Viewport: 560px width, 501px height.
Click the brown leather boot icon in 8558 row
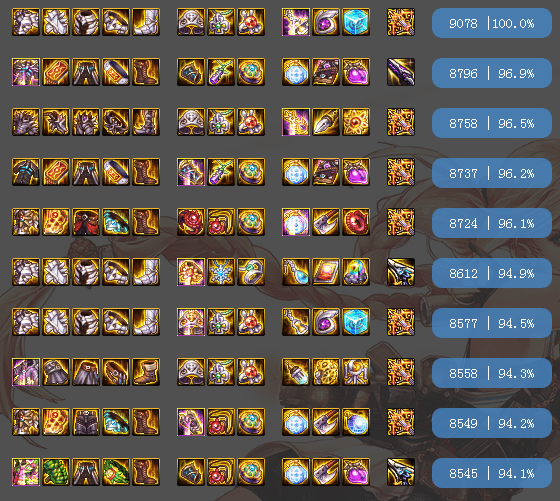pyautogui.click(x=146, y=372)
